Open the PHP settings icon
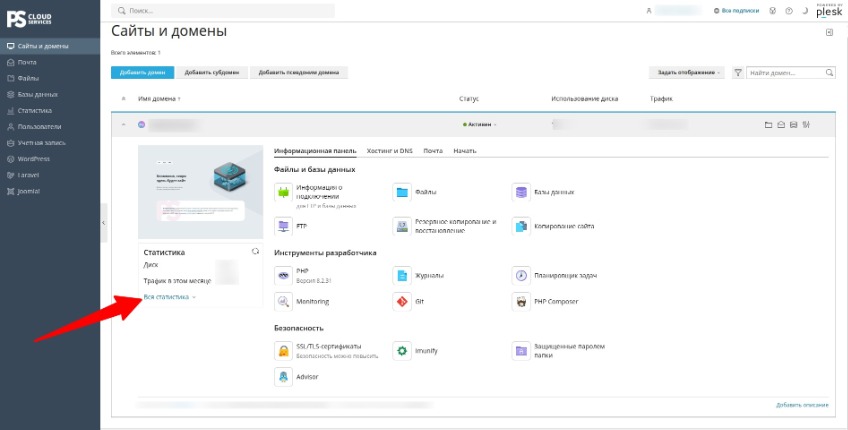 coord(283,276)
